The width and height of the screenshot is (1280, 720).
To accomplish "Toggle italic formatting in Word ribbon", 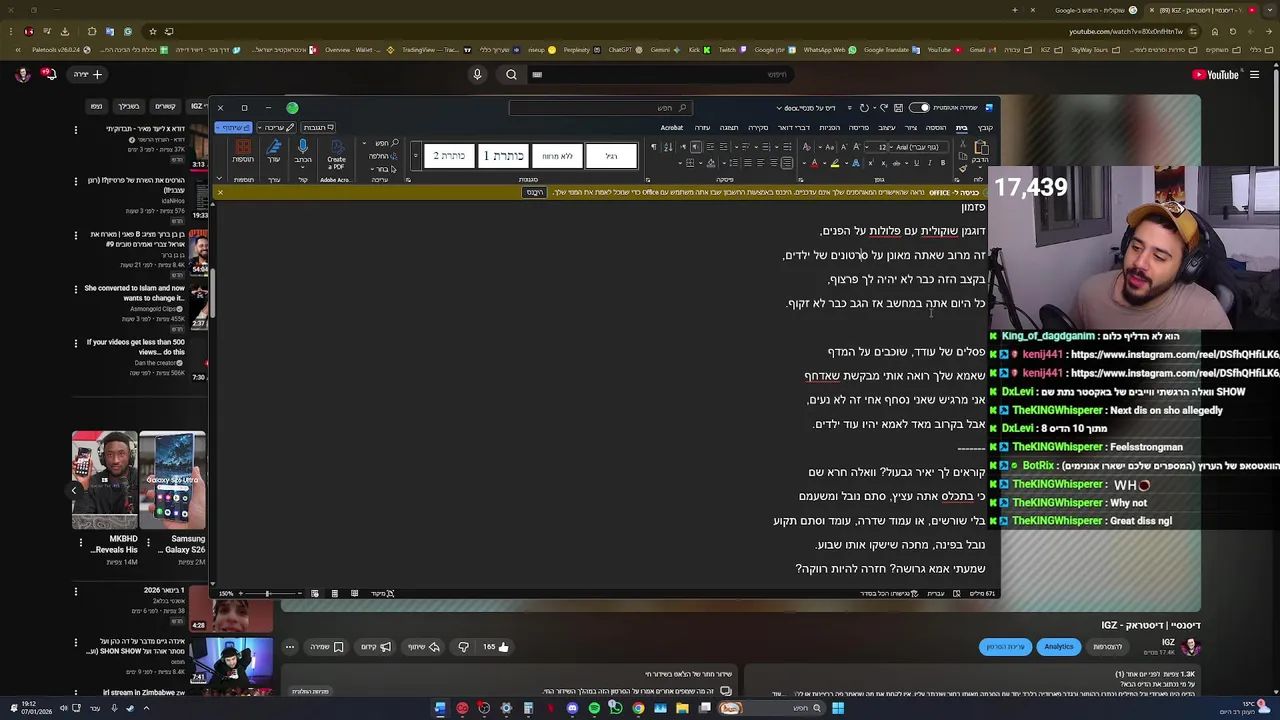I will pos(930,163).
